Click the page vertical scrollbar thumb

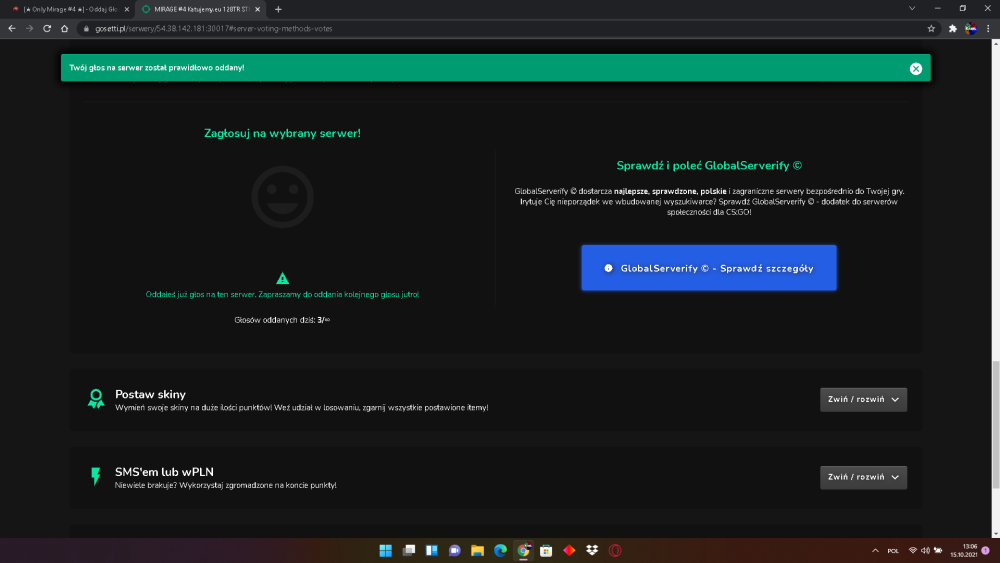click(x=995, y=425)
